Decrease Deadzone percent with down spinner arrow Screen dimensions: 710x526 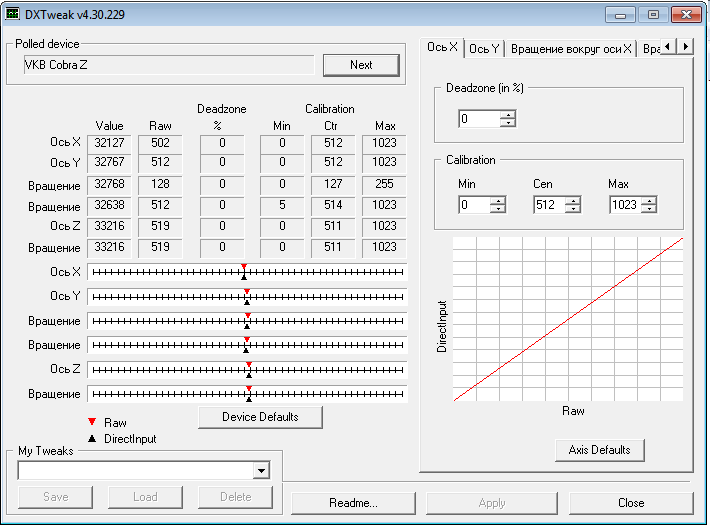pos(508,123)
